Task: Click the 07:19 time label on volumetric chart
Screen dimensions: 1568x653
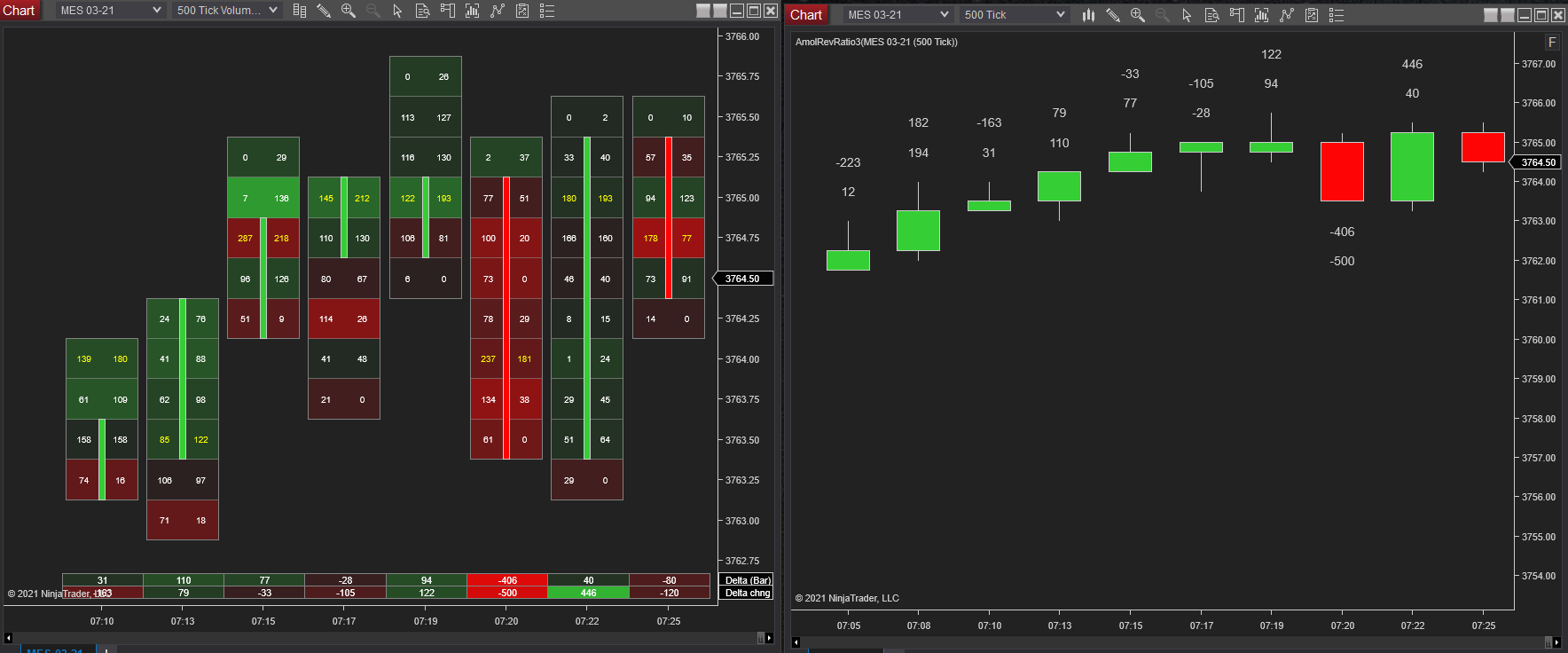Action: pos(426,621)
